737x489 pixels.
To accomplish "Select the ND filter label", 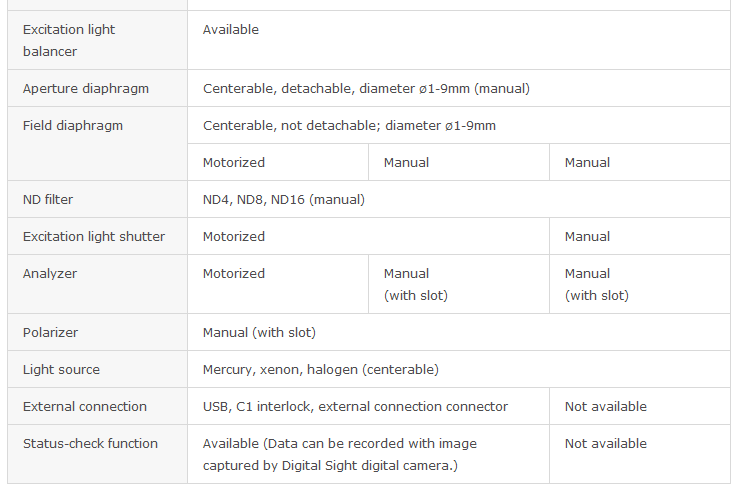I will [48, 199].
